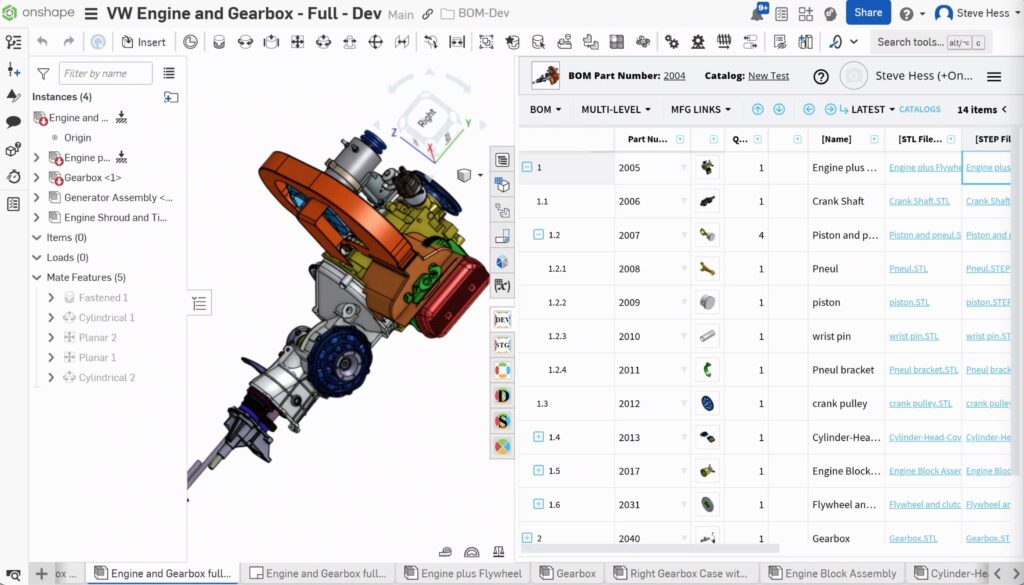Click the DEV app icon in side strip
This screenshot has width=1024, height=585.
pyautogui.click(x=502, y=319)
